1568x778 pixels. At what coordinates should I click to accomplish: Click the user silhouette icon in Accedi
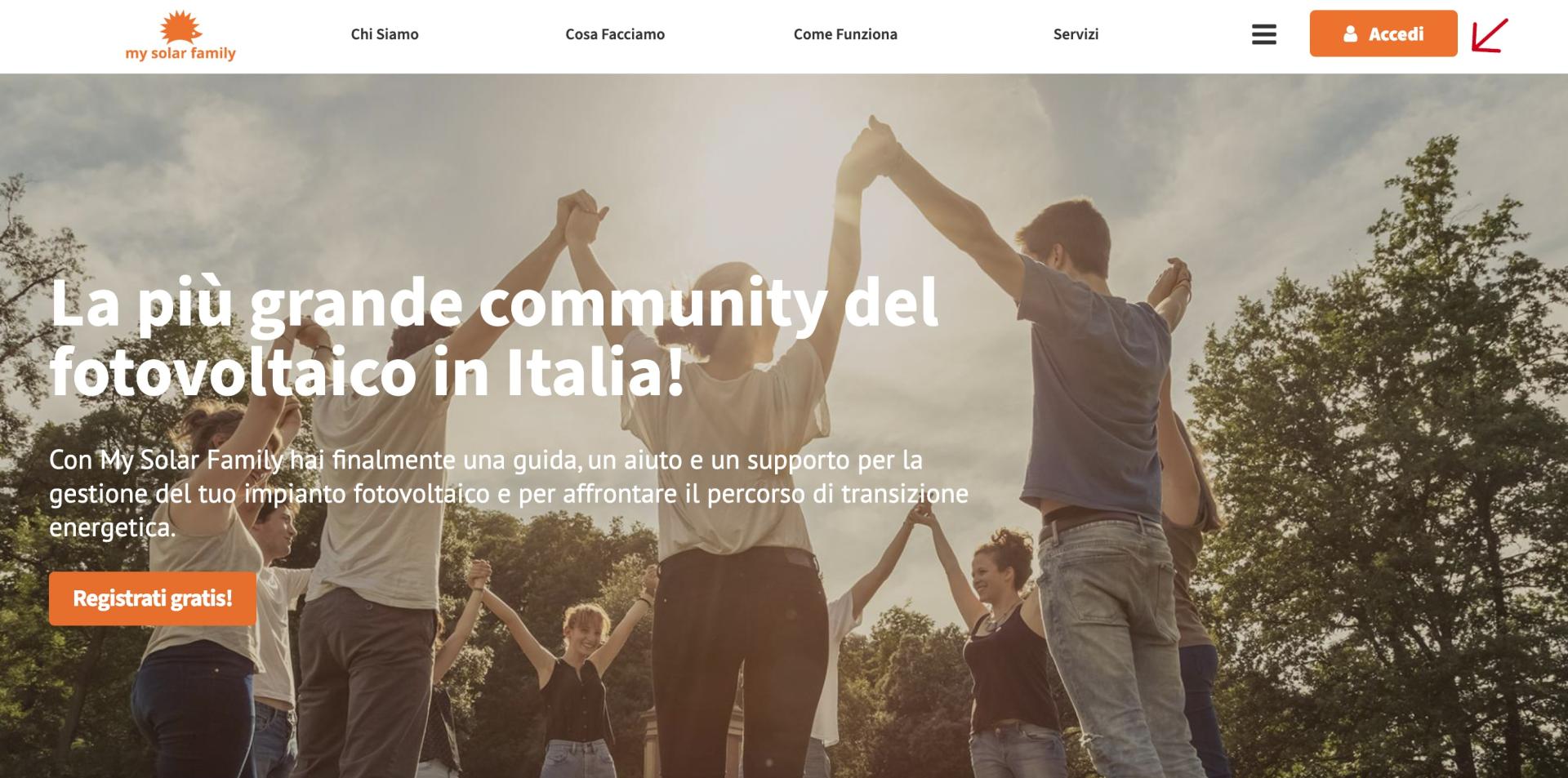tap(1350, 34)
